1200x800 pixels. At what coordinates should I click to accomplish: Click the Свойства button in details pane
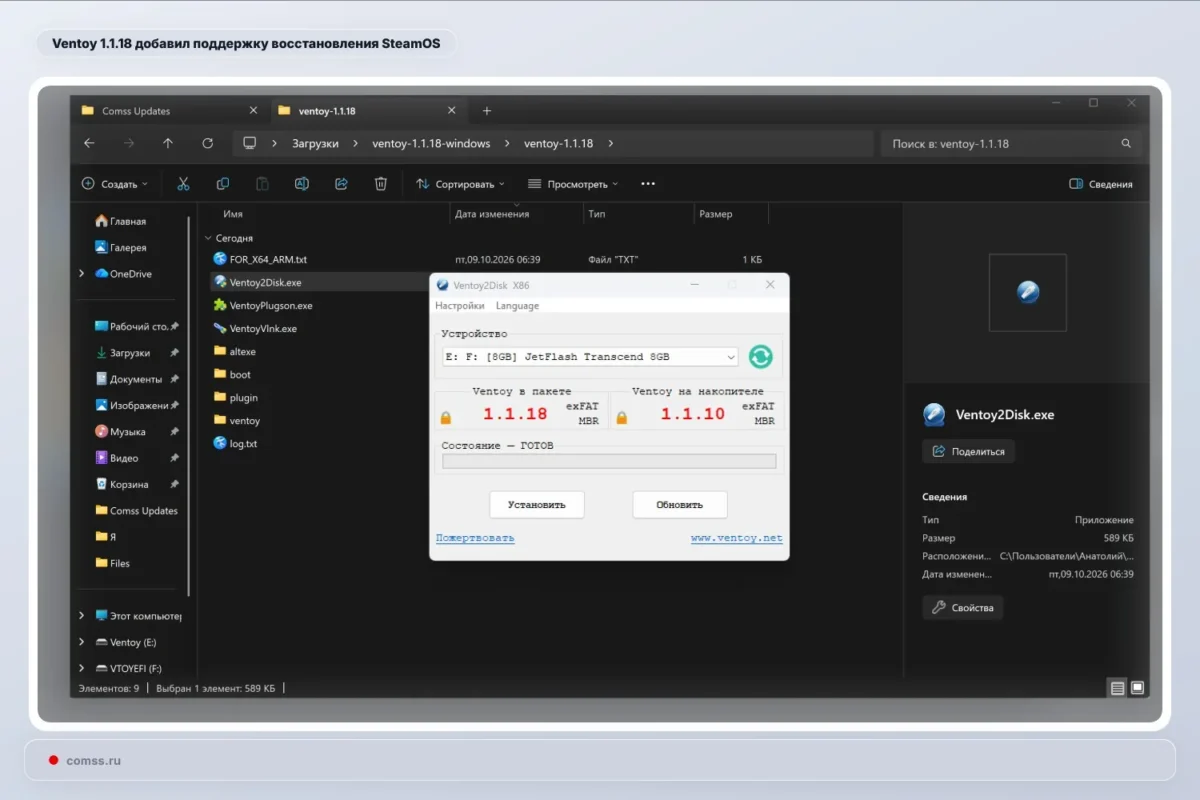point(962,607)
